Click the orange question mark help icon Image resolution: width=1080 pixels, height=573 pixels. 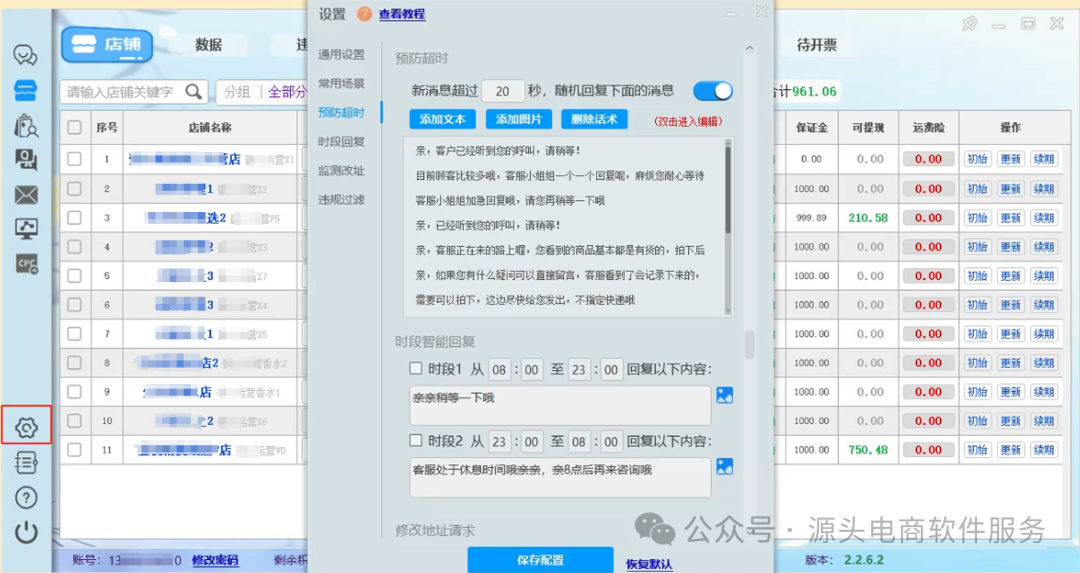pyautogui.click(x=364, y=14)
